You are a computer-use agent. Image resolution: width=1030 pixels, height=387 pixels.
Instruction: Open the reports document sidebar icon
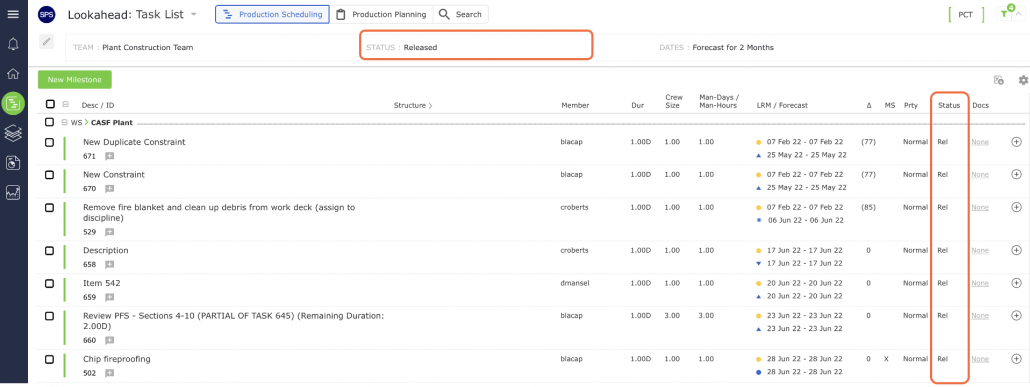(x=12, y=163)
